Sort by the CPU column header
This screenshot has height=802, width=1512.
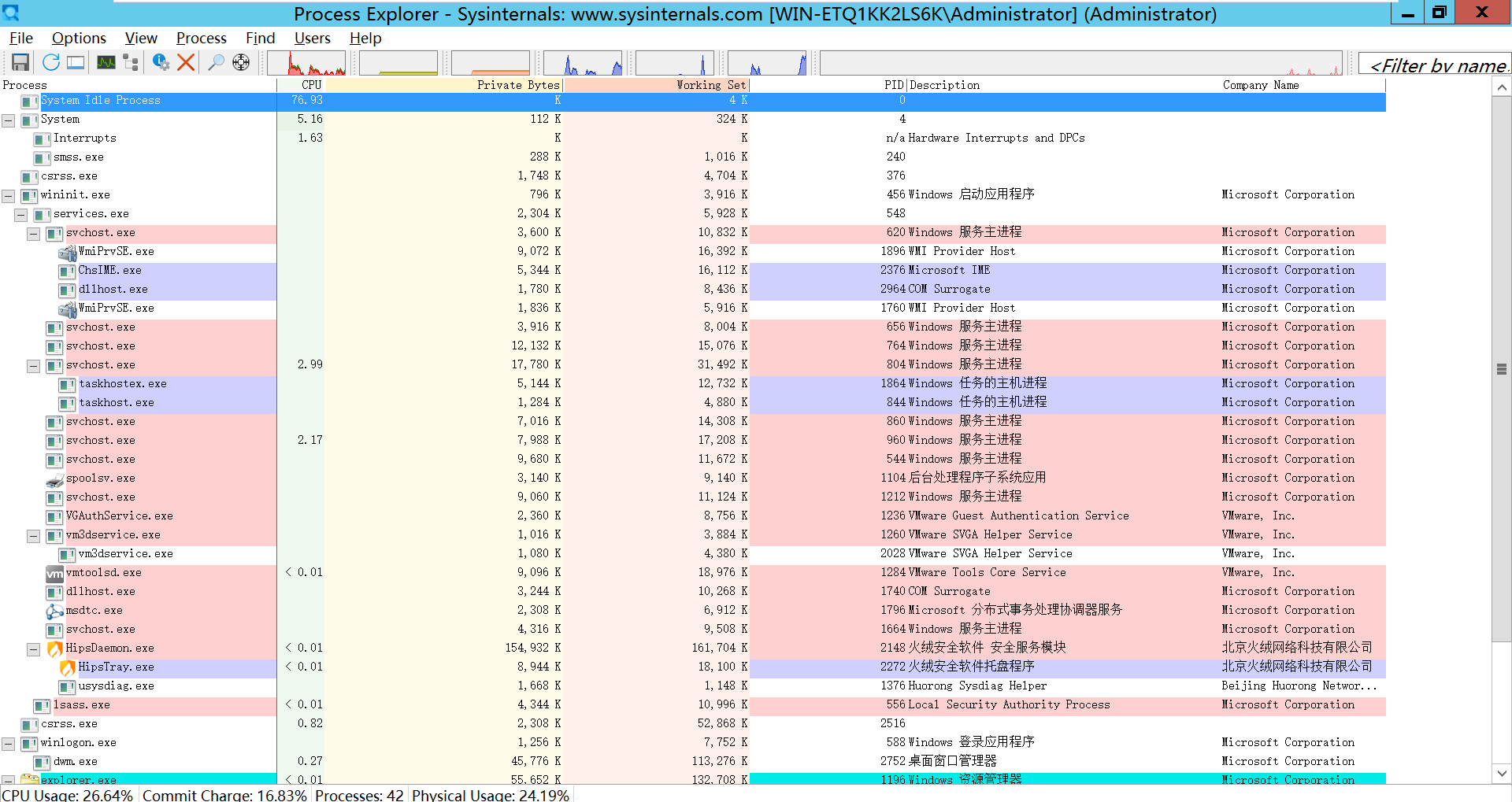click(x=301, y=85)
